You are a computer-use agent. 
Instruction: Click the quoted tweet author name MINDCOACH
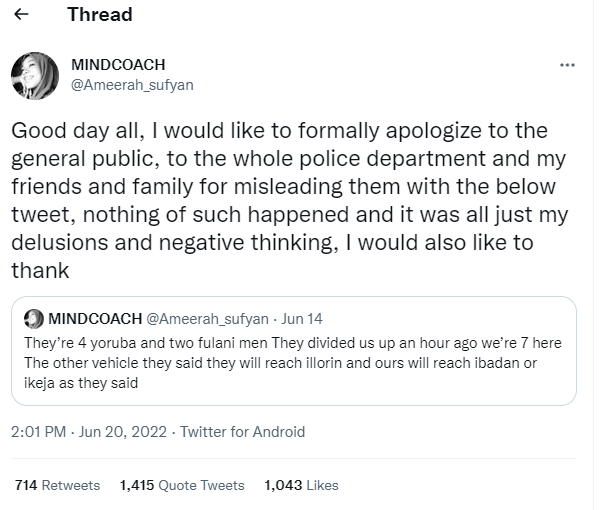(x=95, y=319)
